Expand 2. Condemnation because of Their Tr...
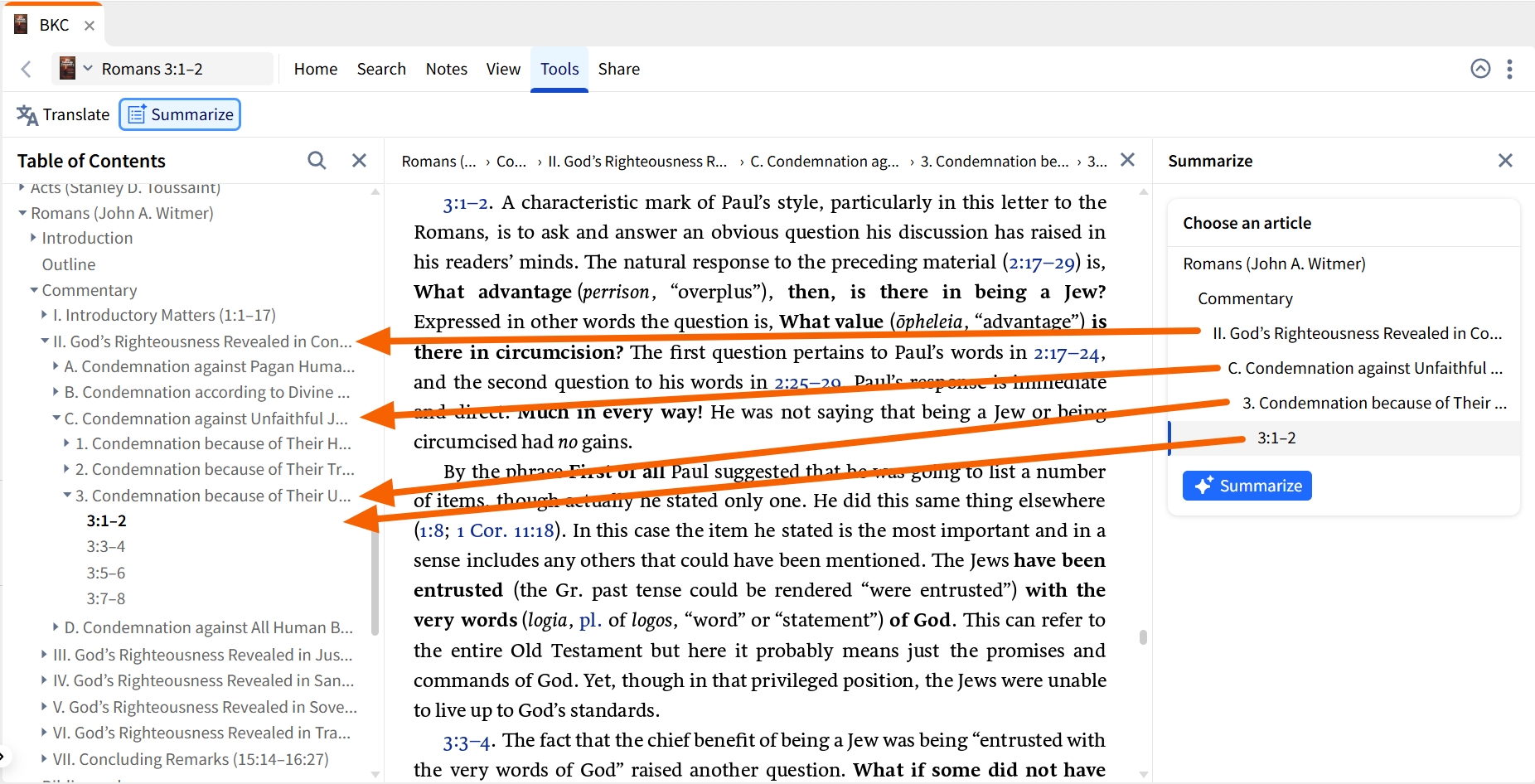Image resolution: width=1535 pixels, height=784 pixels. point(66,469)
